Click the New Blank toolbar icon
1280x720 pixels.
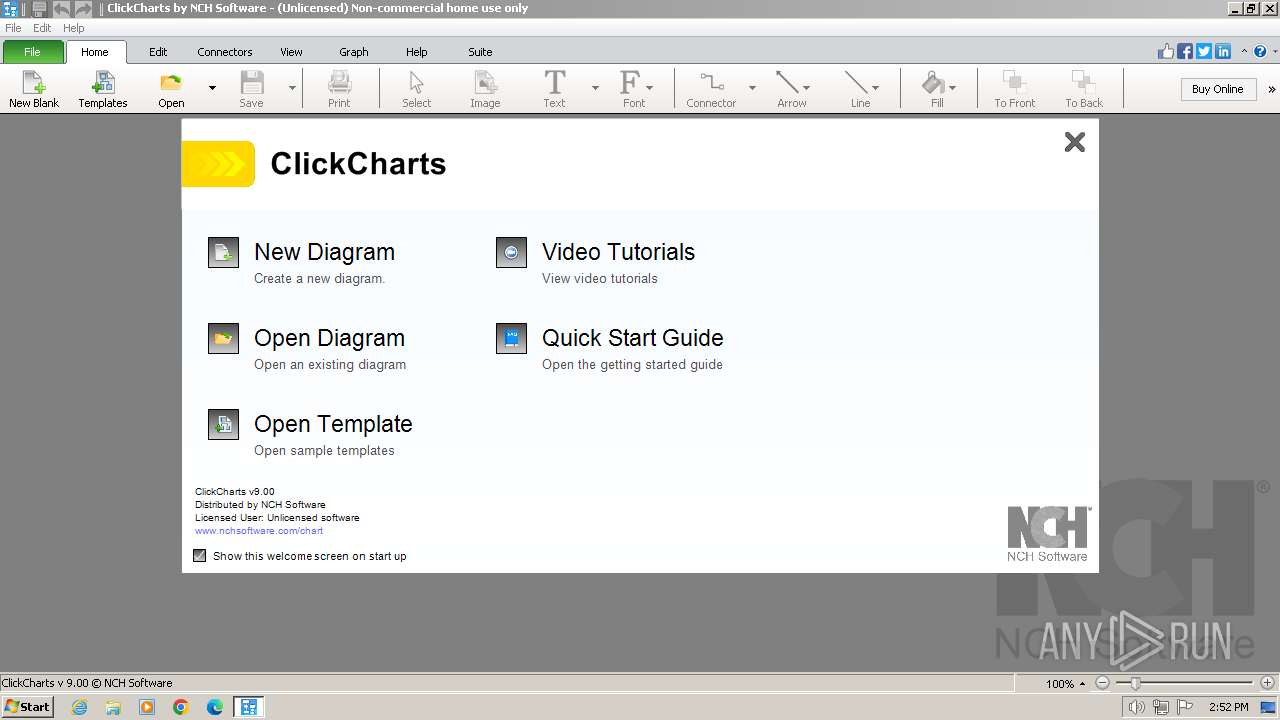tap(34, 89)
